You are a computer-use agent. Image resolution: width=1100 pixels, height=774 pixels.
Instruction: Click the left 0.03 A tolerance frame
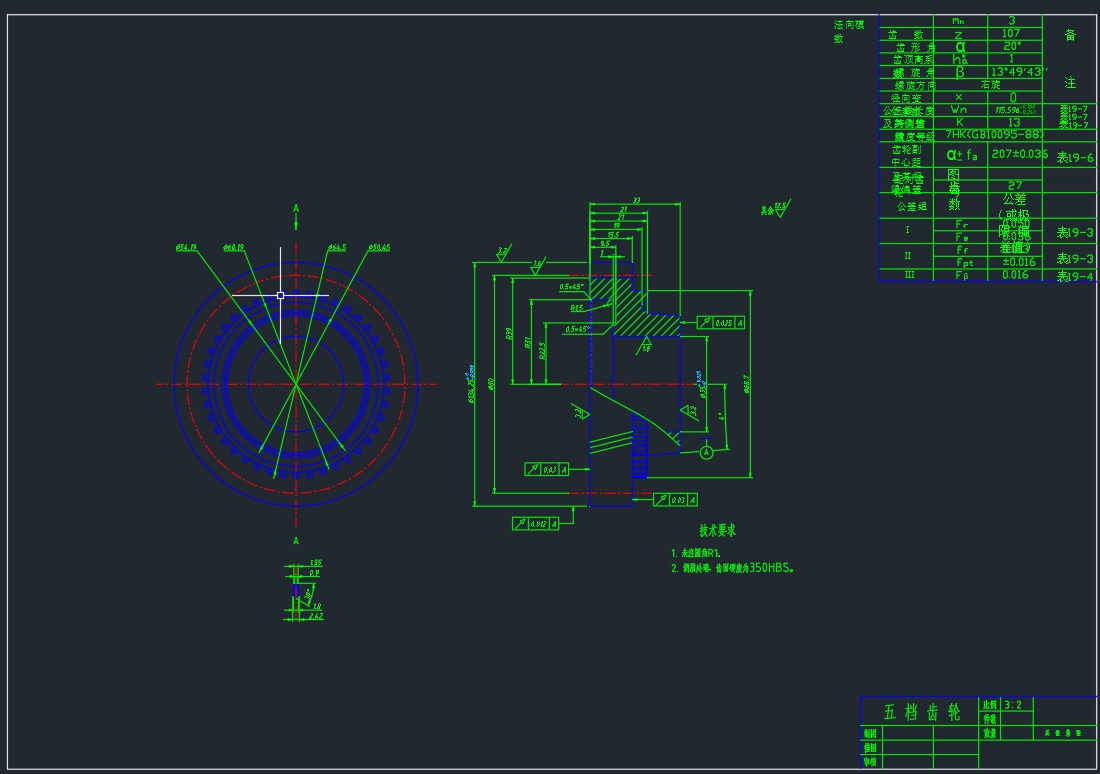pos(546,469)
